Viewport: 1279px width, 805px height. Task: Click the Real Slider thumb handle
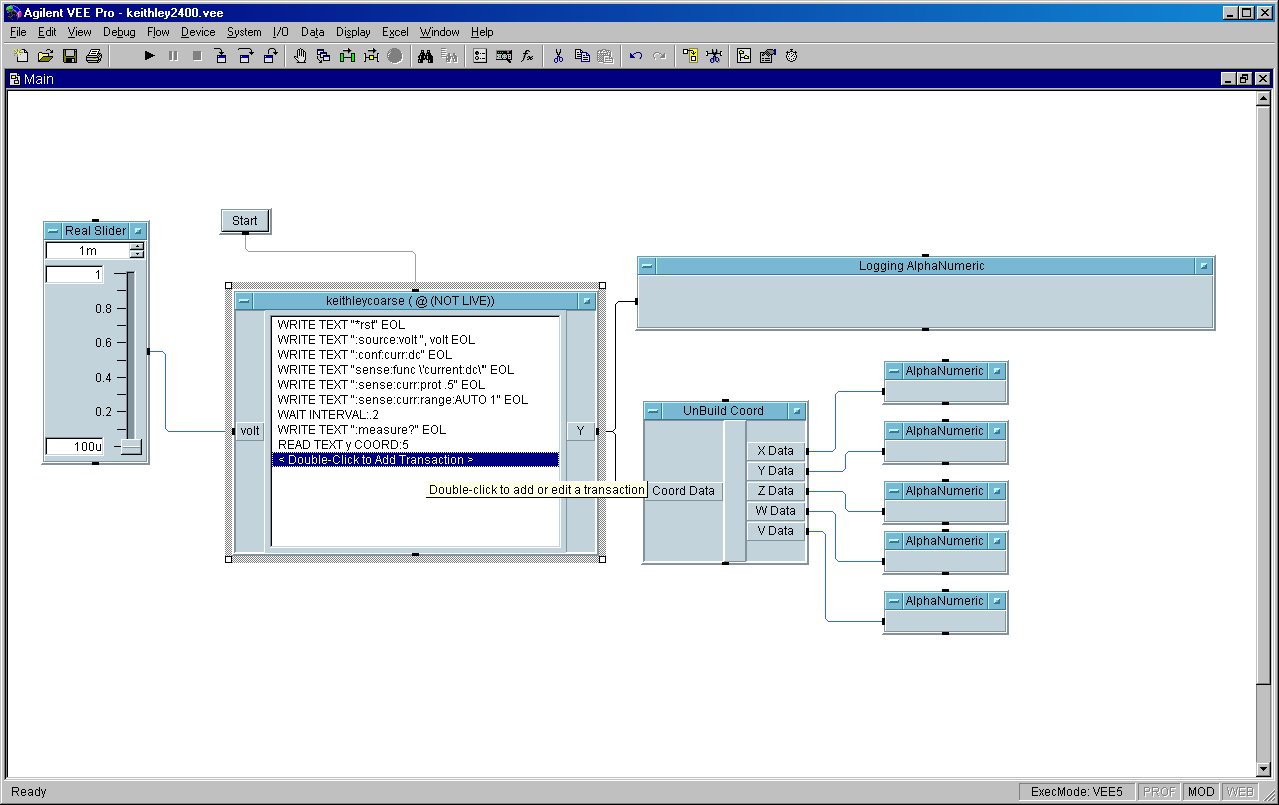coord(130,447)
